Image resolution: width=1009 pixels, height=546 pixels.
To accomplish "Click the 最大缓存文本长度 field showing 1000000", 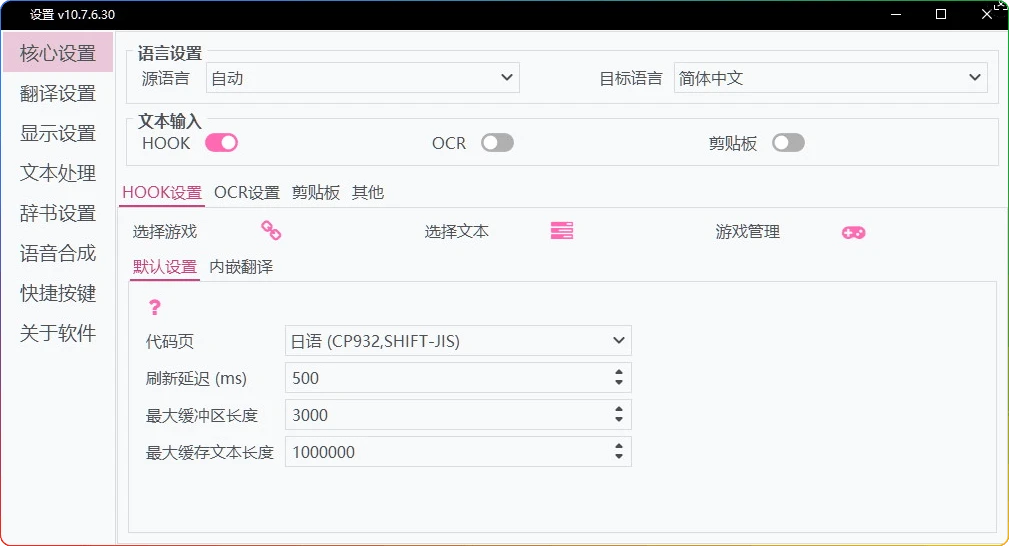I will (x=458, y=452).
